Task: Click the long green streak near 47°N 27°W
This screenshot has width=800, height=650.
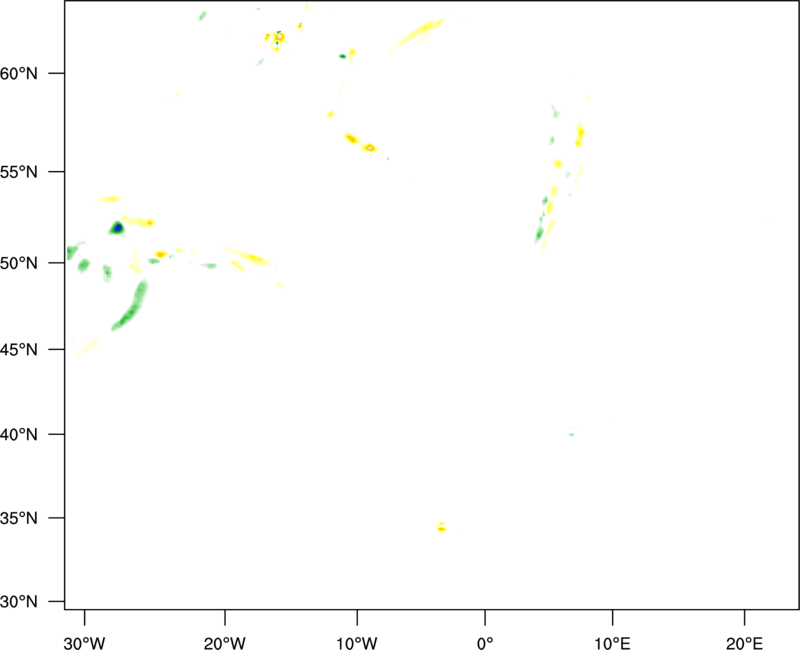Action: click(x=131, y=305)
